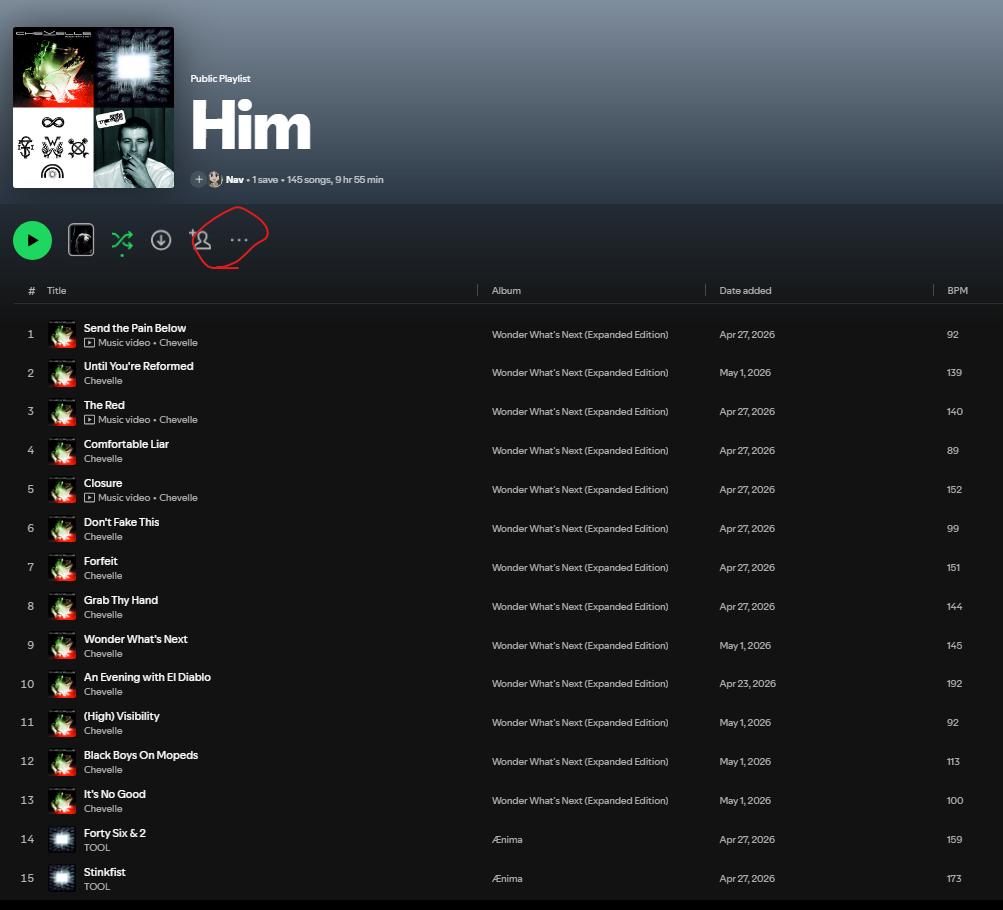Open TOOL artist link under Stinkfist
Image resolution: width=1003 pixels, height=910 pixels.
pyautogui.click(x=97, y=887)
